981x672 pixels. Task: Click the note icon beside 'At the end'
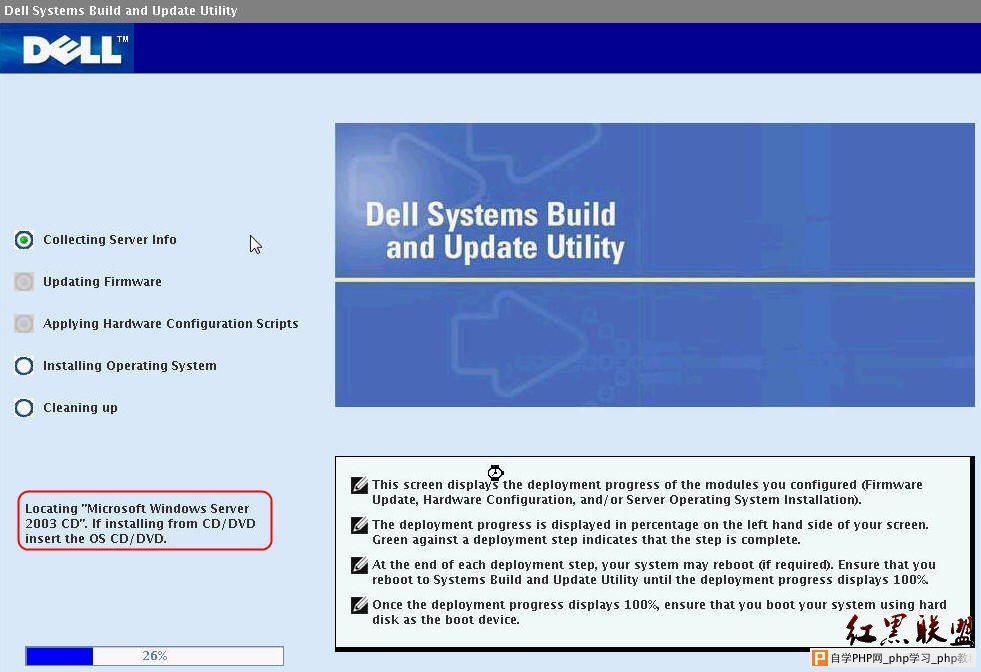point(359,565)
